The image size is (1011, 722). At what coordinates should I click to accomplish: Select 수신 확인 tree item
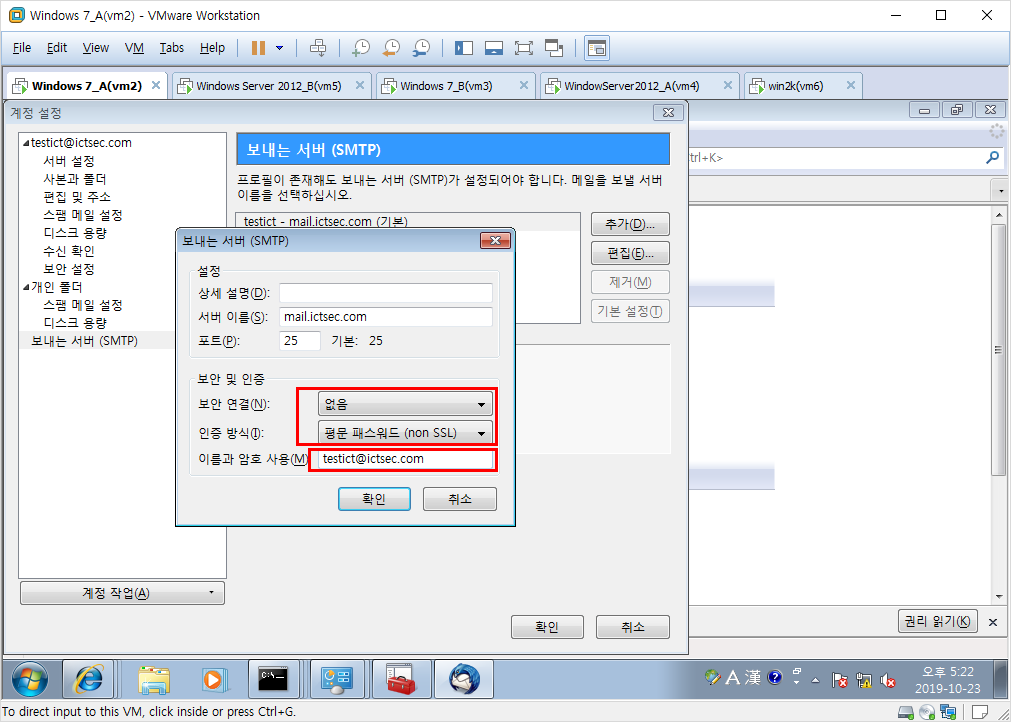(69, 251)
